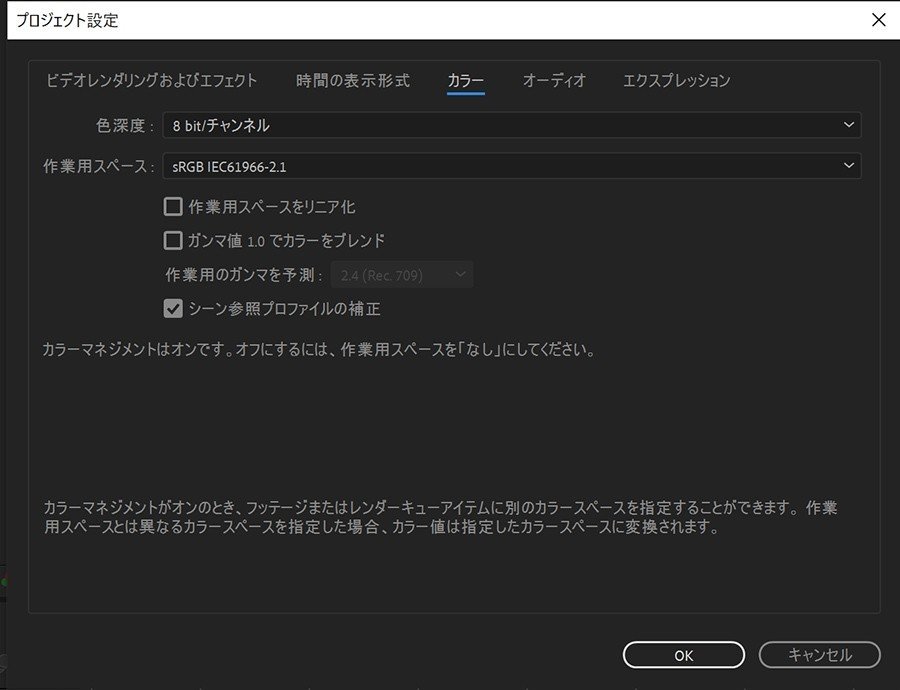The width and height of the screenshot is (900, 690).
Task: Disable the シーン参照プロファイルの補正 checkbox
Action: pos(172,307)
